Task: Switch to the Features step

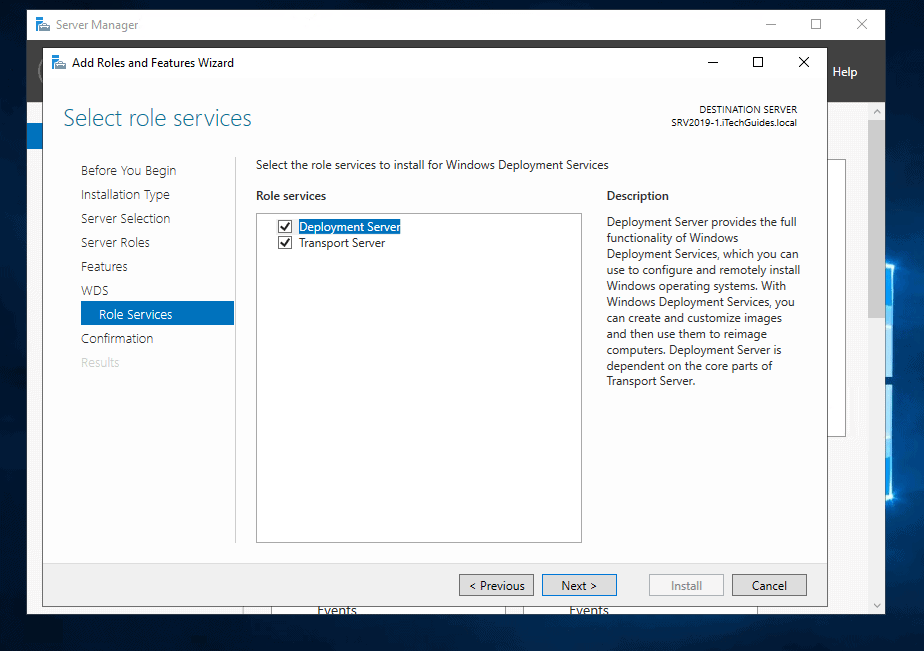Action: tap(104, 267)
